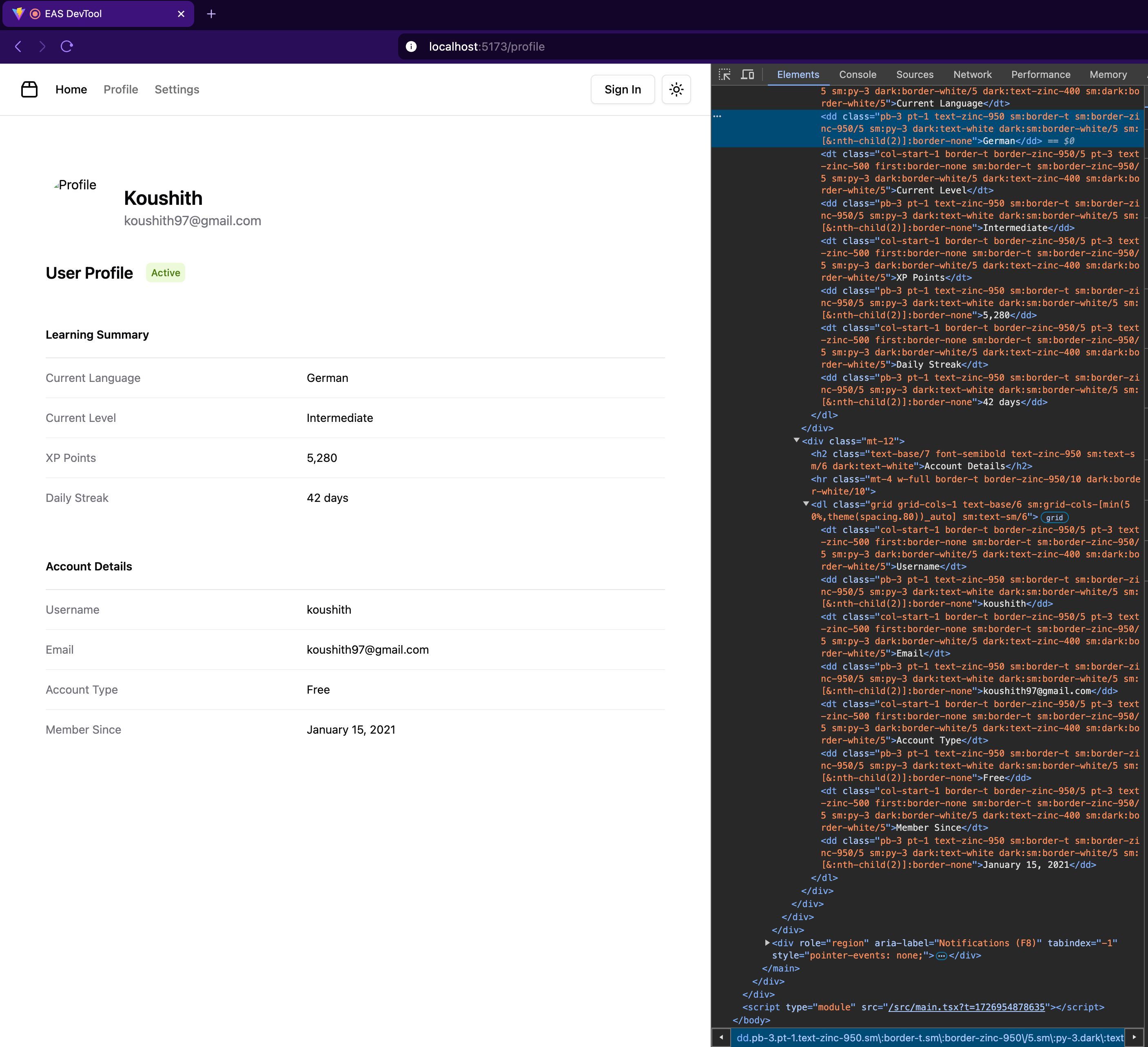Viewport: 1148px width, 1047px height.
Task: Click the Home navigation link
Action: coord(71,89)
